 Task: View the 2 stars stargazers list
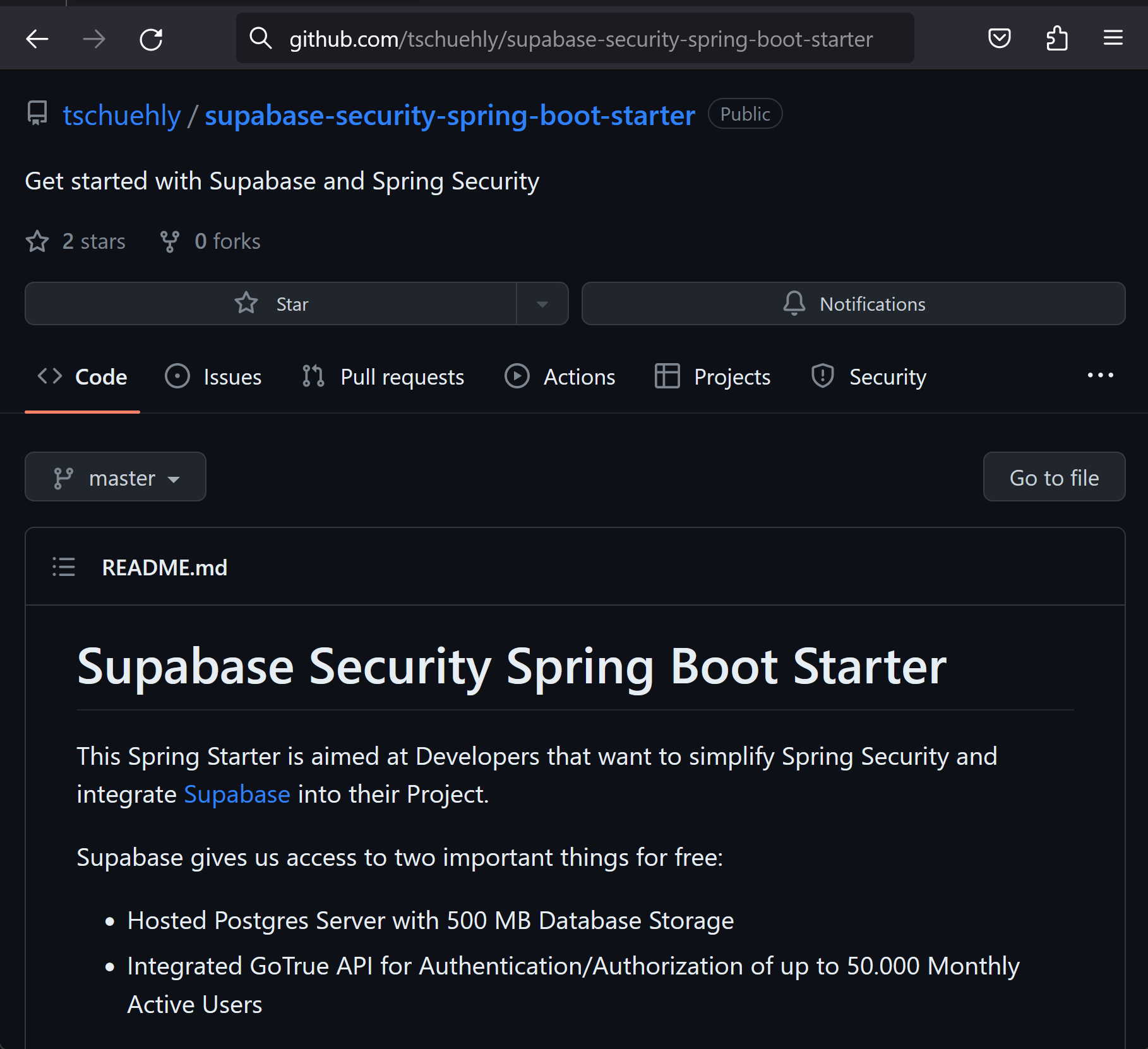76,241
